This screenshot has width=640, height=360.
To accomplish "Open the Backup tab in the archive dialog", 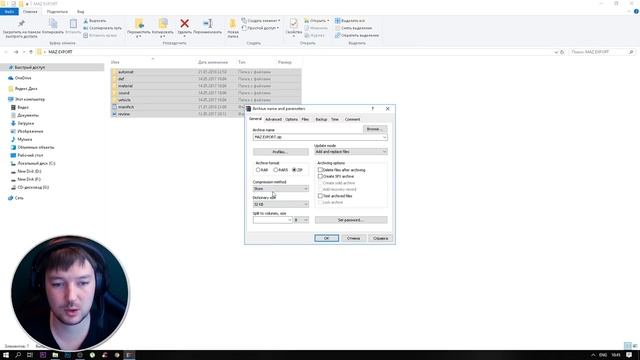I will click(x=321, y=119).
